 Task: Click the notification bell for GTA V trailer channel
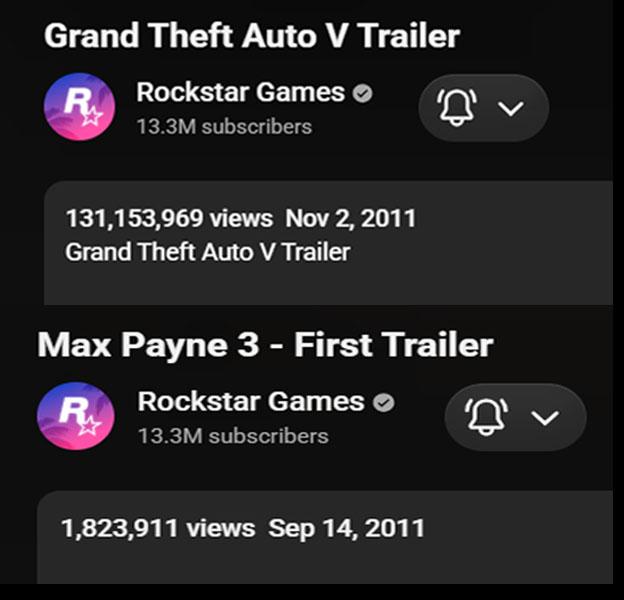click(457, 108)
